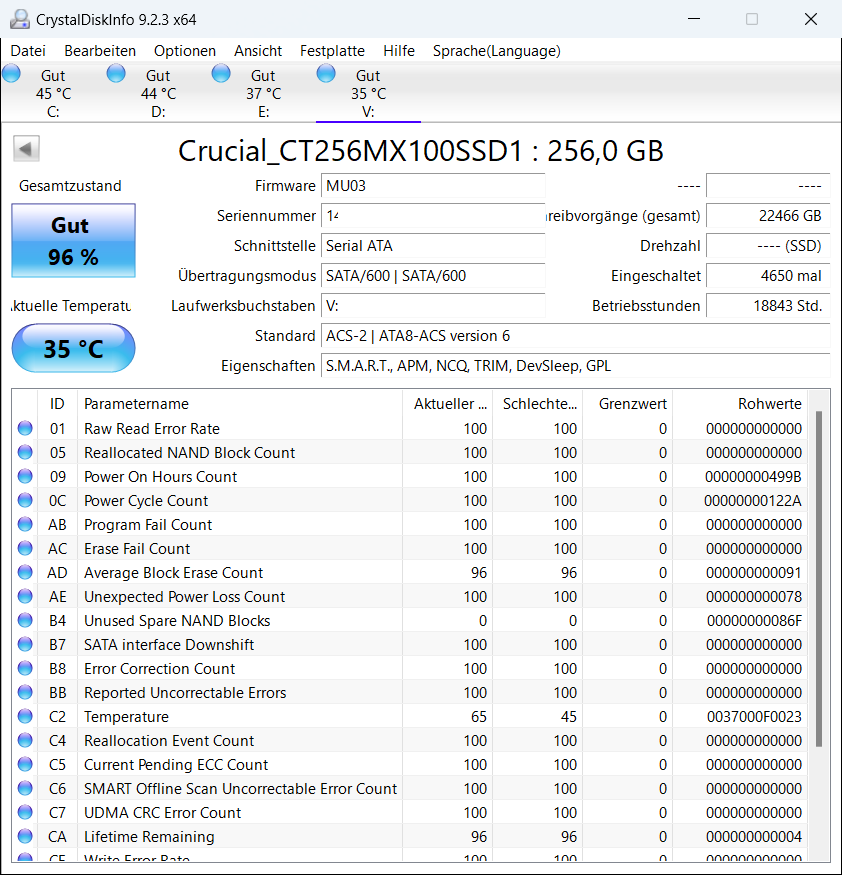Click drive E: status indicator icon

(x=221, y=72)
